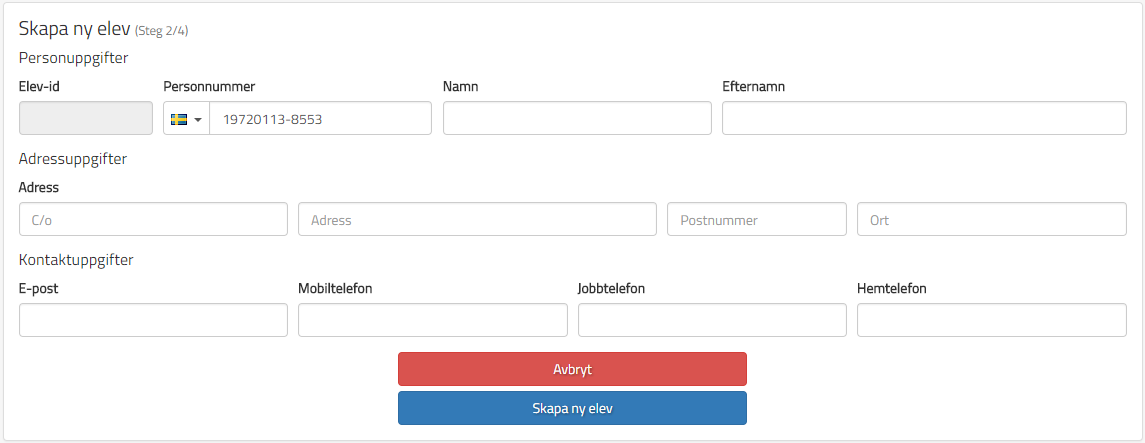Click the Jobbtelefon input field
1145x443 pixels.
click(712, 321)
